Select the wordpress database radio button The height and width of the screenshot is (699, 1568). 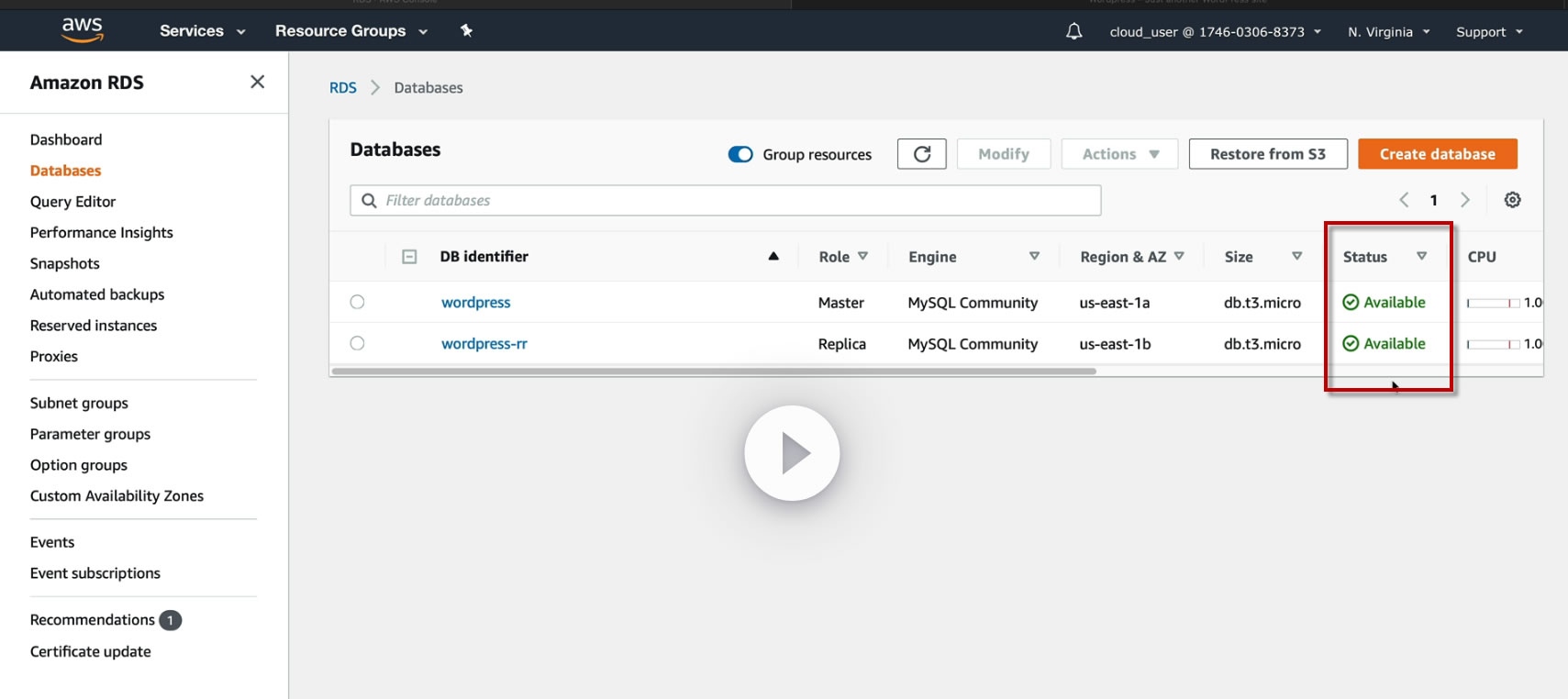click(357, 302)
